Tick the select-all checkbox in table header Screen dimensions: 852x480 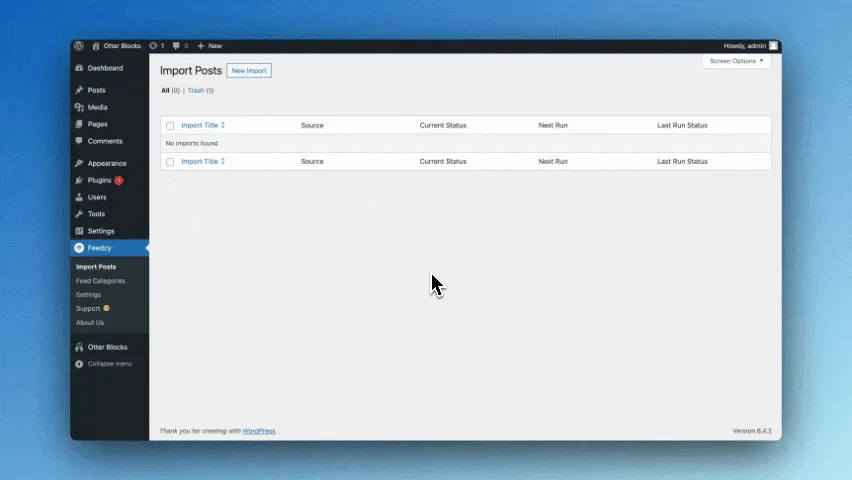pyautogui.click(x=170, y=126)
